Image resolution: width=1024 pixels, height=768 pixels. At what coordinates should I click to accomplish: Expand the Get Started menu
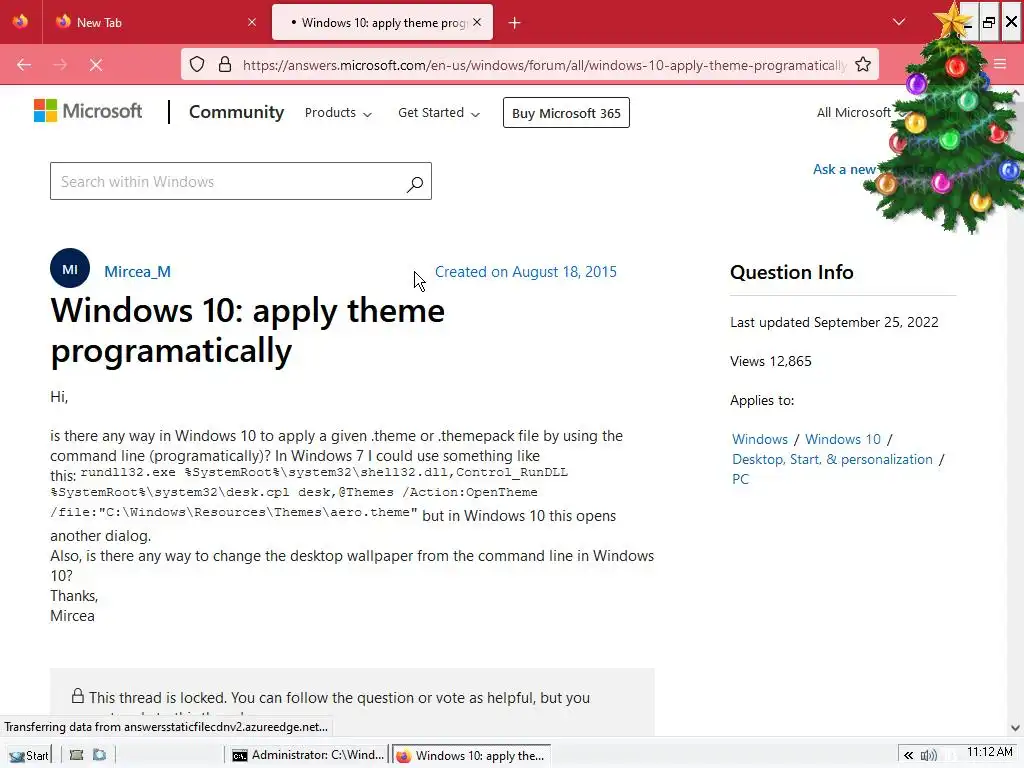[x=439, y=113]
